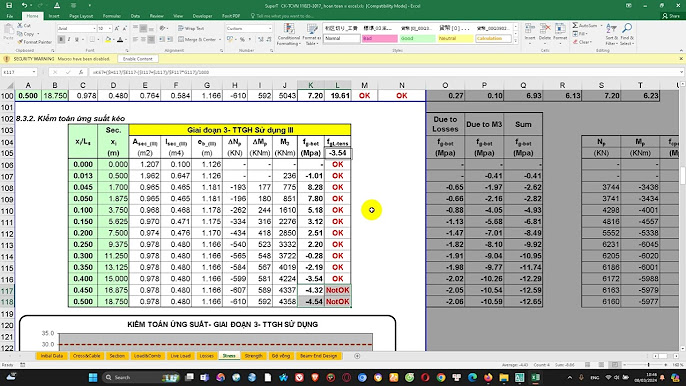Open the Clear eraser menu
The width and height of the screenshot is (686, 386).
[583, 42]
